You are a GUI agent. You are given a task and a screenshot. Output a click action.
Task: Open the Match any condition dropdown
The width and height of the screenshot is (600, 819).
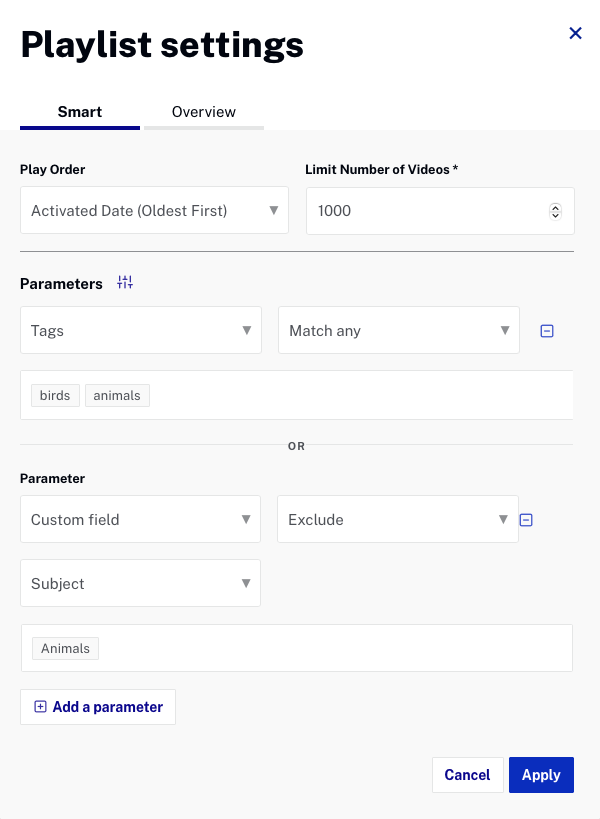coord(398,331)
